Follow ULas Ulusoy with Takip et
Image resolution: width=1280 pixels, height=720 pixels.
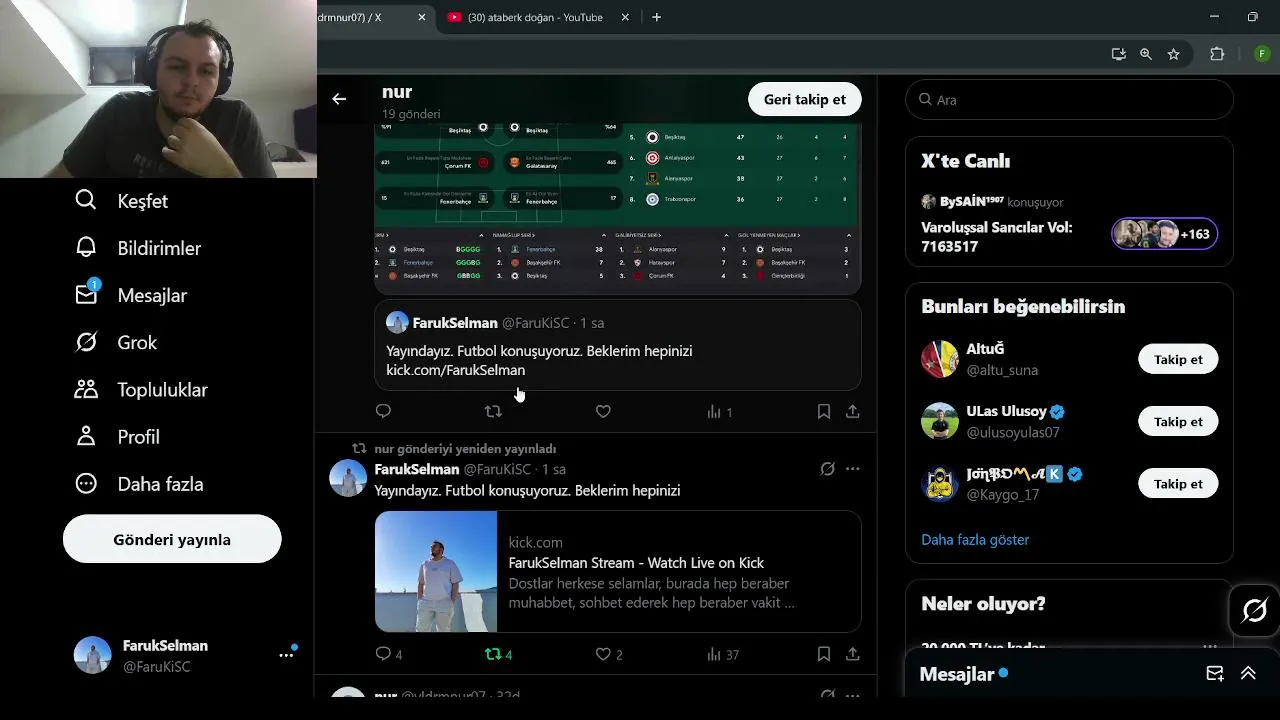[1178, 421]
